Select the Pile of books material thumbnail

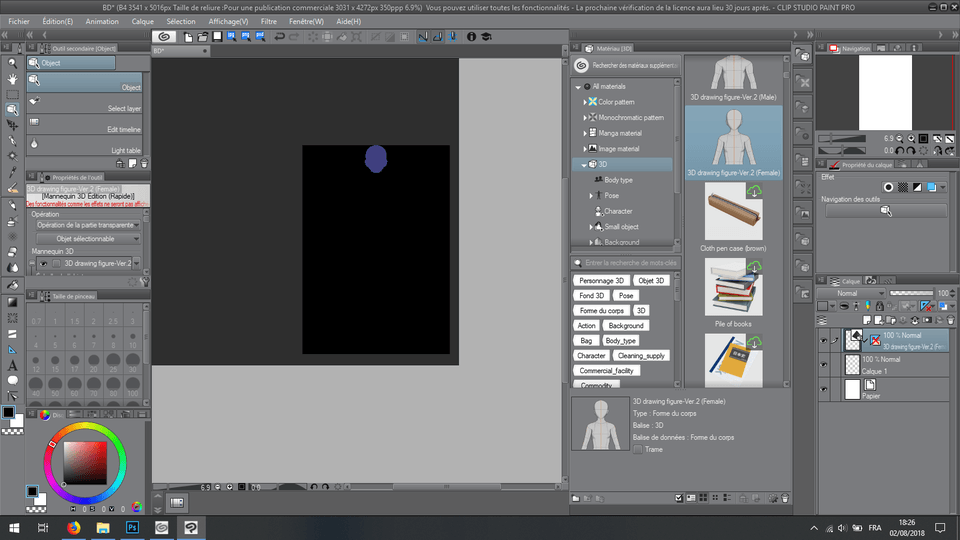(733, 287)
